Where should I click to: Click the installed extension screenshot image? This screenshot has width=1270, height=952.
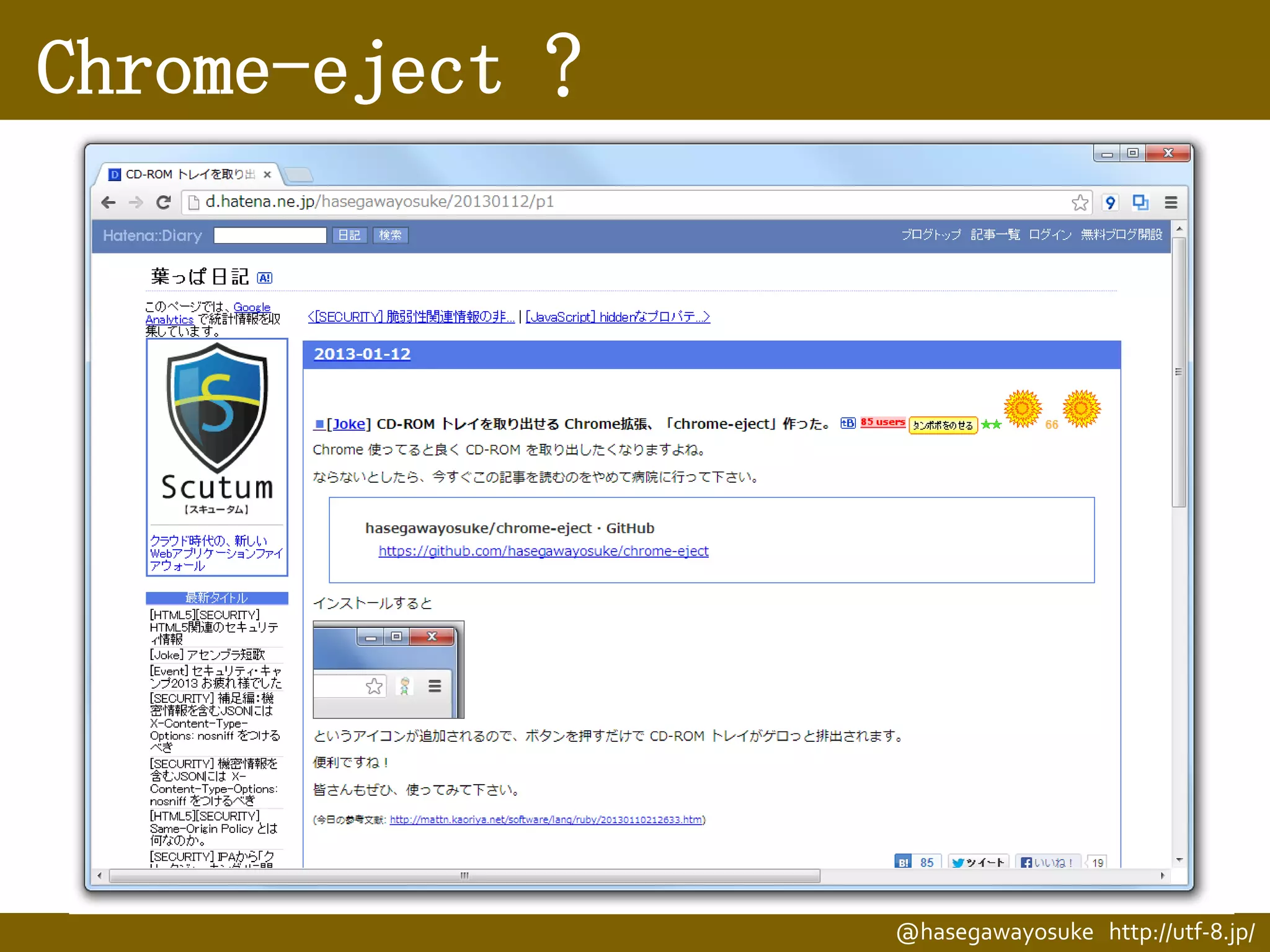click(x=388, y=669)
